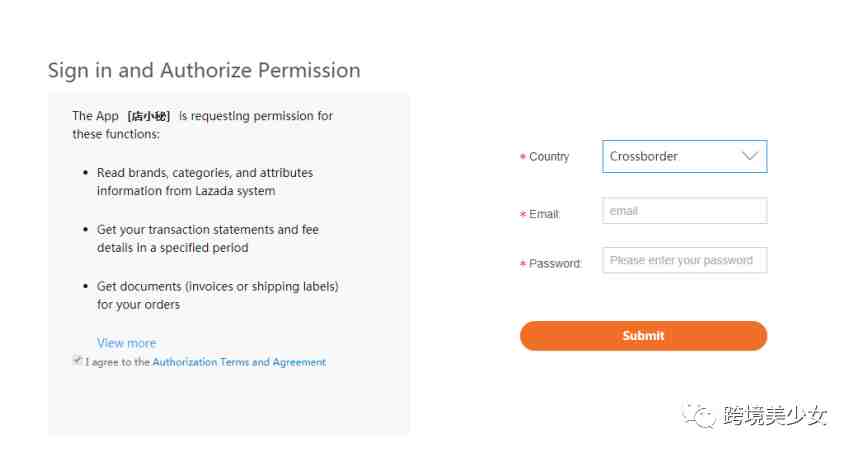Viewport: 855px width, 453px height.
Task: Click the Password field label
Action: 555,263
